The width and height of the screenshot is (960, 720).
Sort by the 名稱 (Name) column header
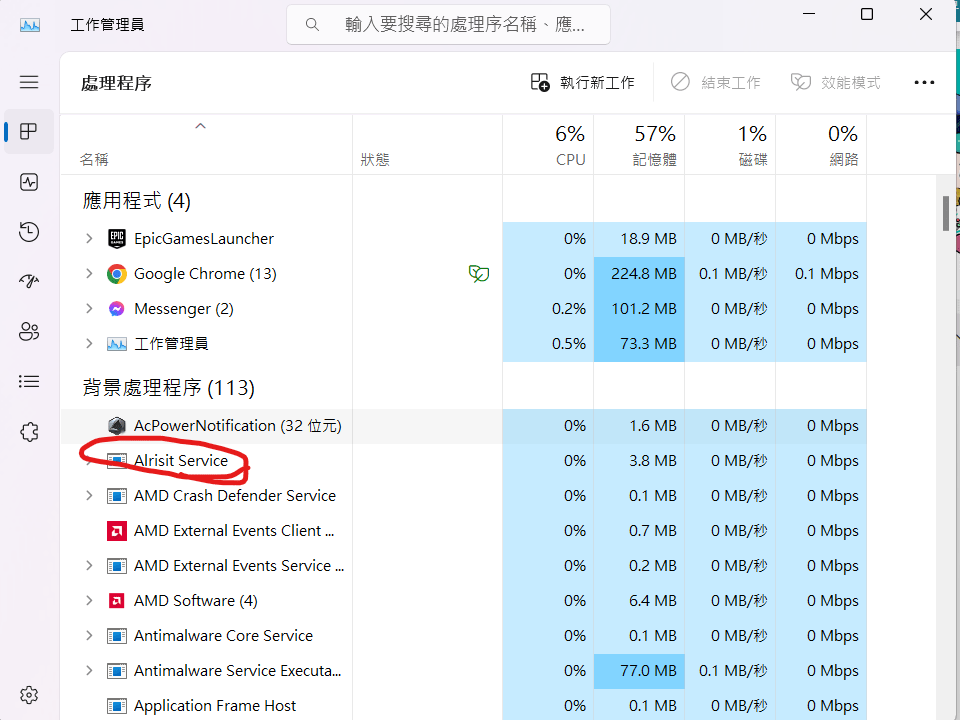[x=206, y=144]
